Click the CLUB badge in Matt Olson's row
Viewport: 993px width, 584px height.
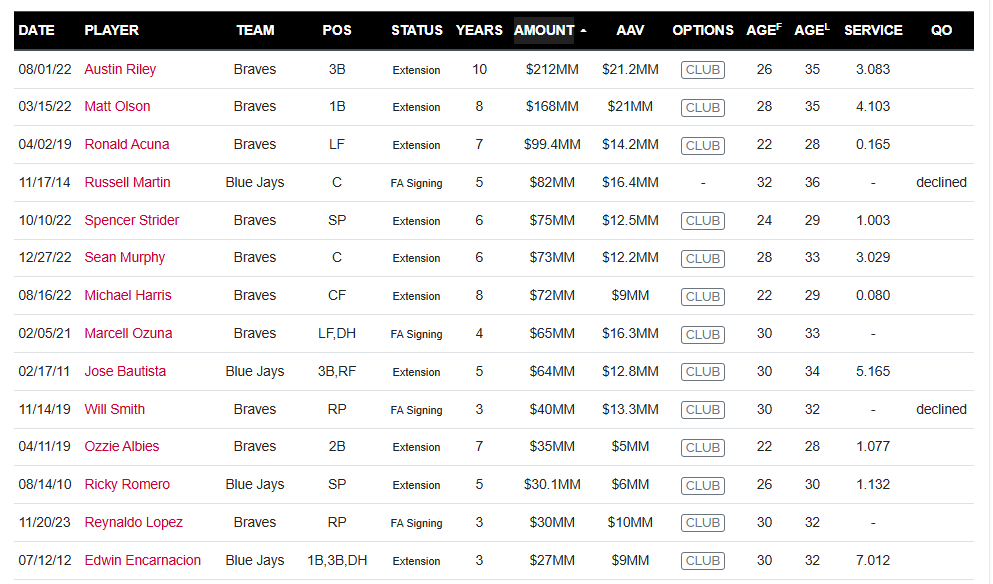click(703, 107)
